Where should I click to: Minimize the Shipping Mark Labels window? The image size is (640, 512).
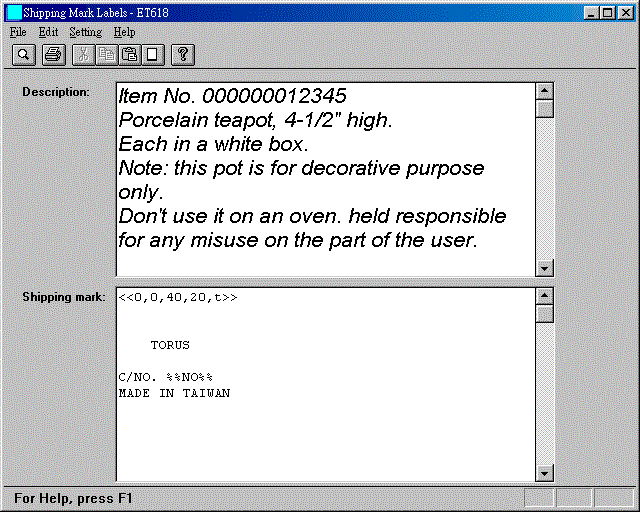coord(592,13)
